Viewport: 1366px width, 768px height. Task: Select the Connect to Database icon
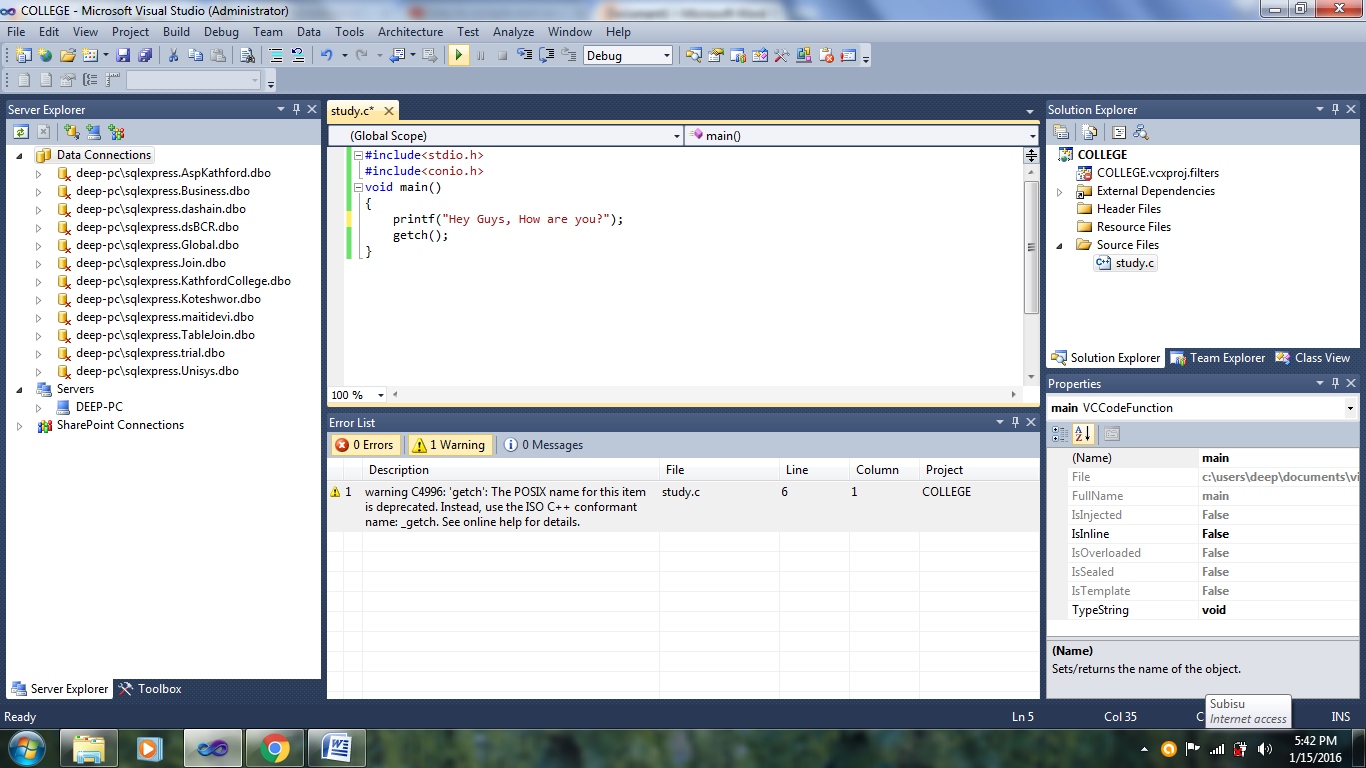click(x=71, y=131)
